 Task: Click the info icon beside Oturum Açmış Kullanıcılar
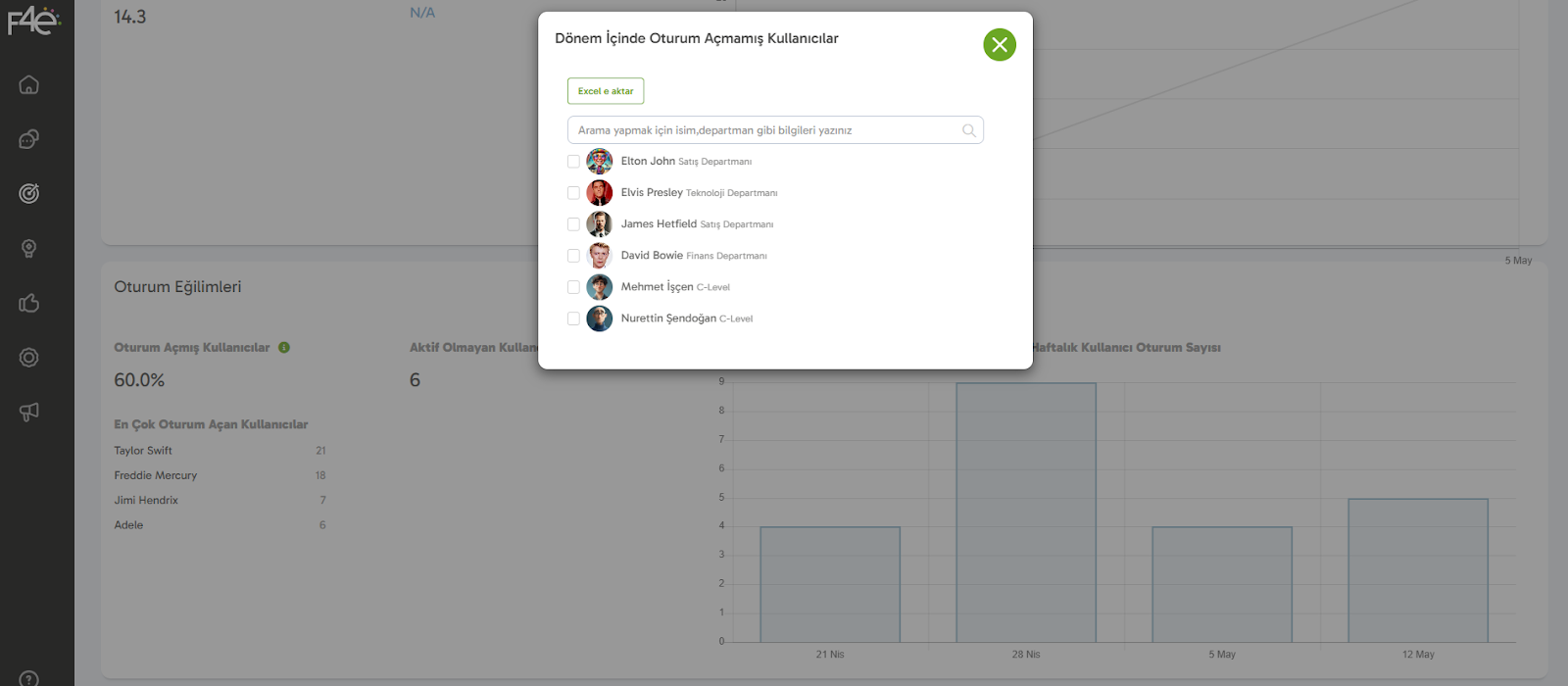[x=284, y=348]
